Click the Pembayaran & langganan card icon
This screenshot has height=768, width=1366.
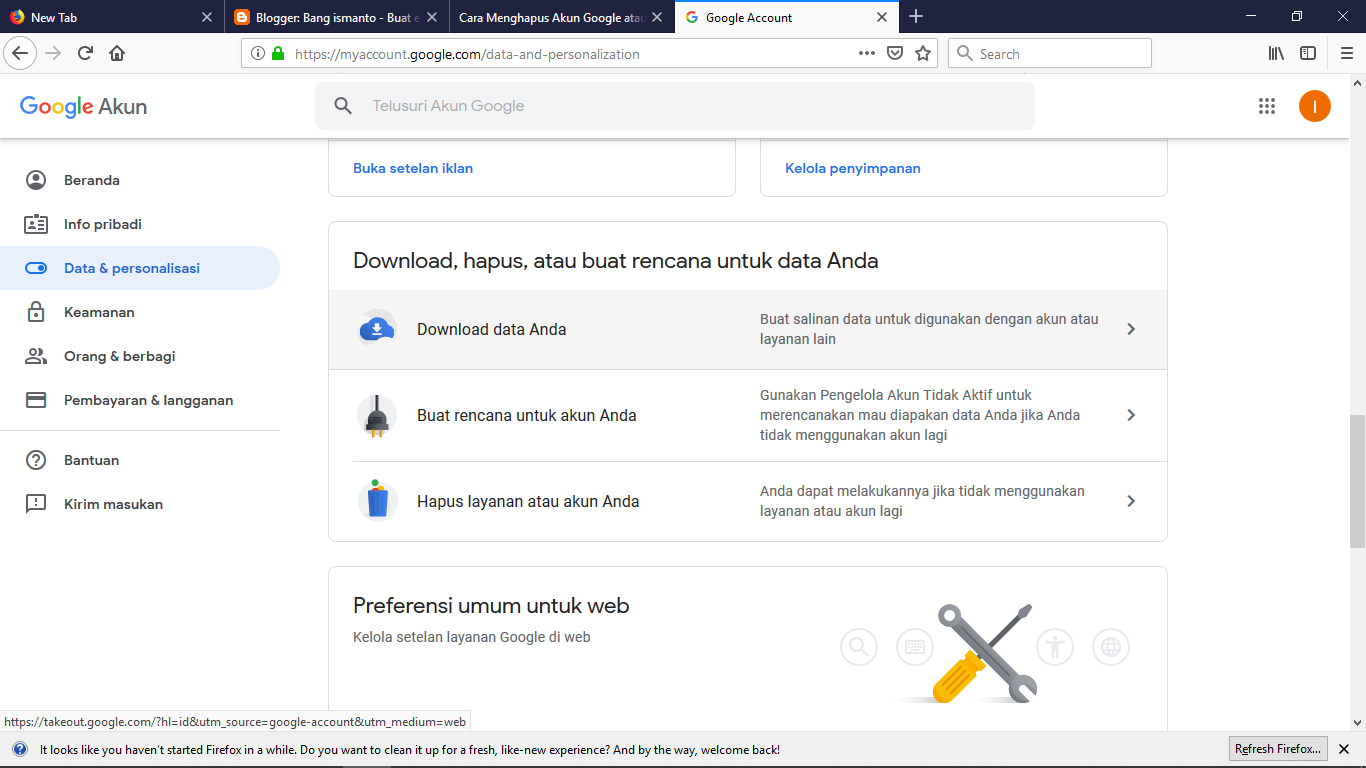(36, 400)
